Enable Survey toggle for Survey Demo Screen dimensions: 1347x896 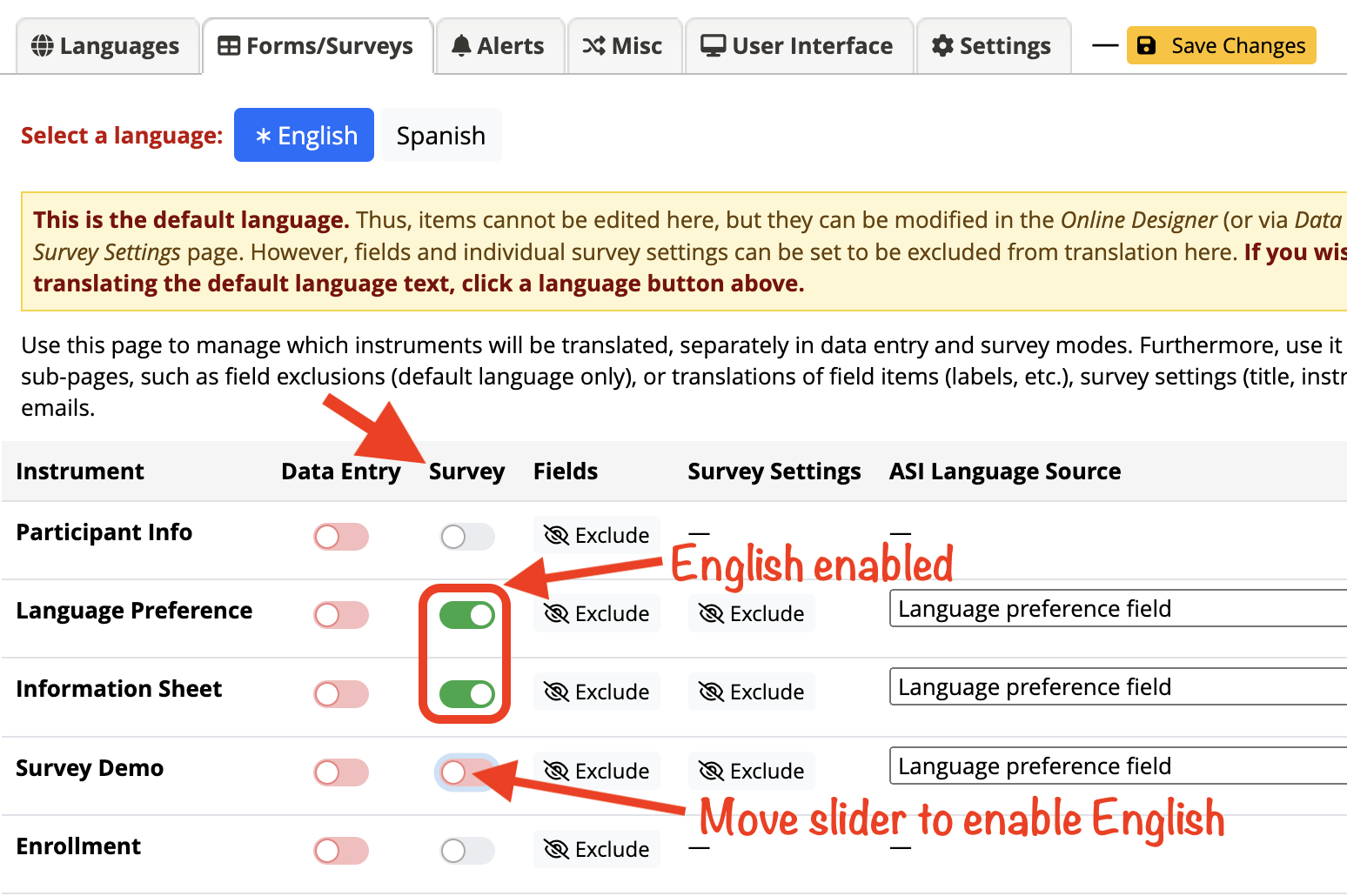pyautogui.click(x=466, y=772)
